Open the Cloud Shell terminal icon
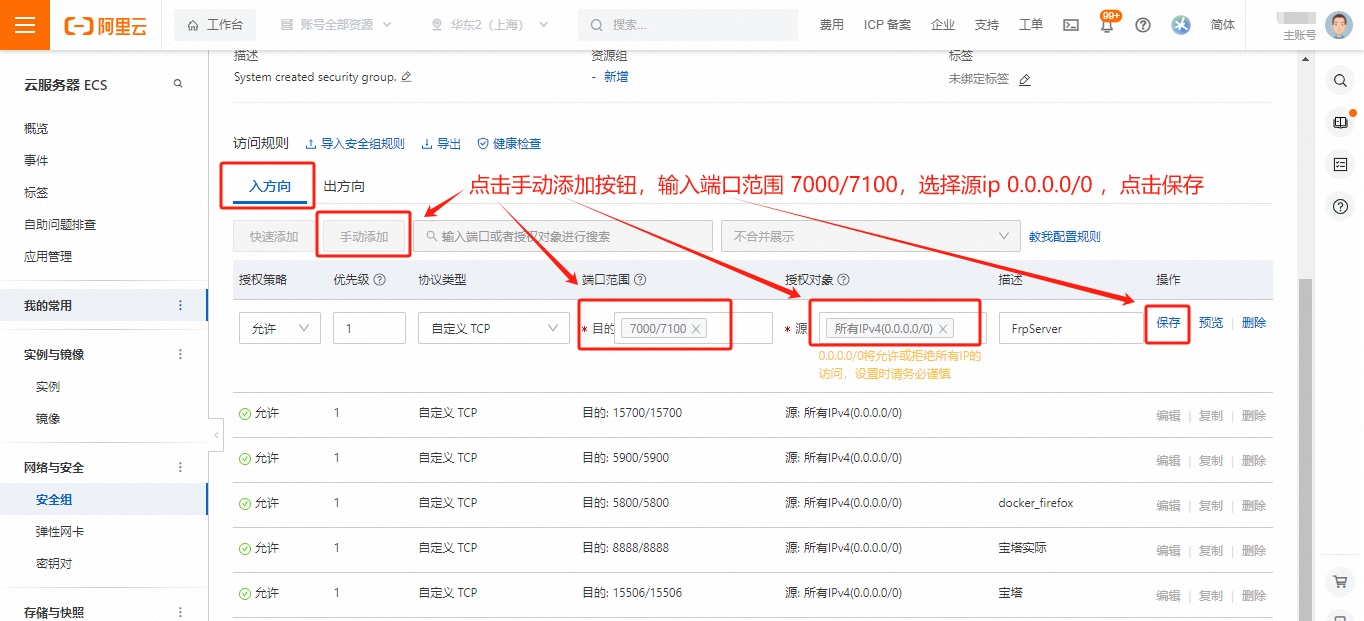This screenshot has width=1364, height=621. coord(1070,24)
